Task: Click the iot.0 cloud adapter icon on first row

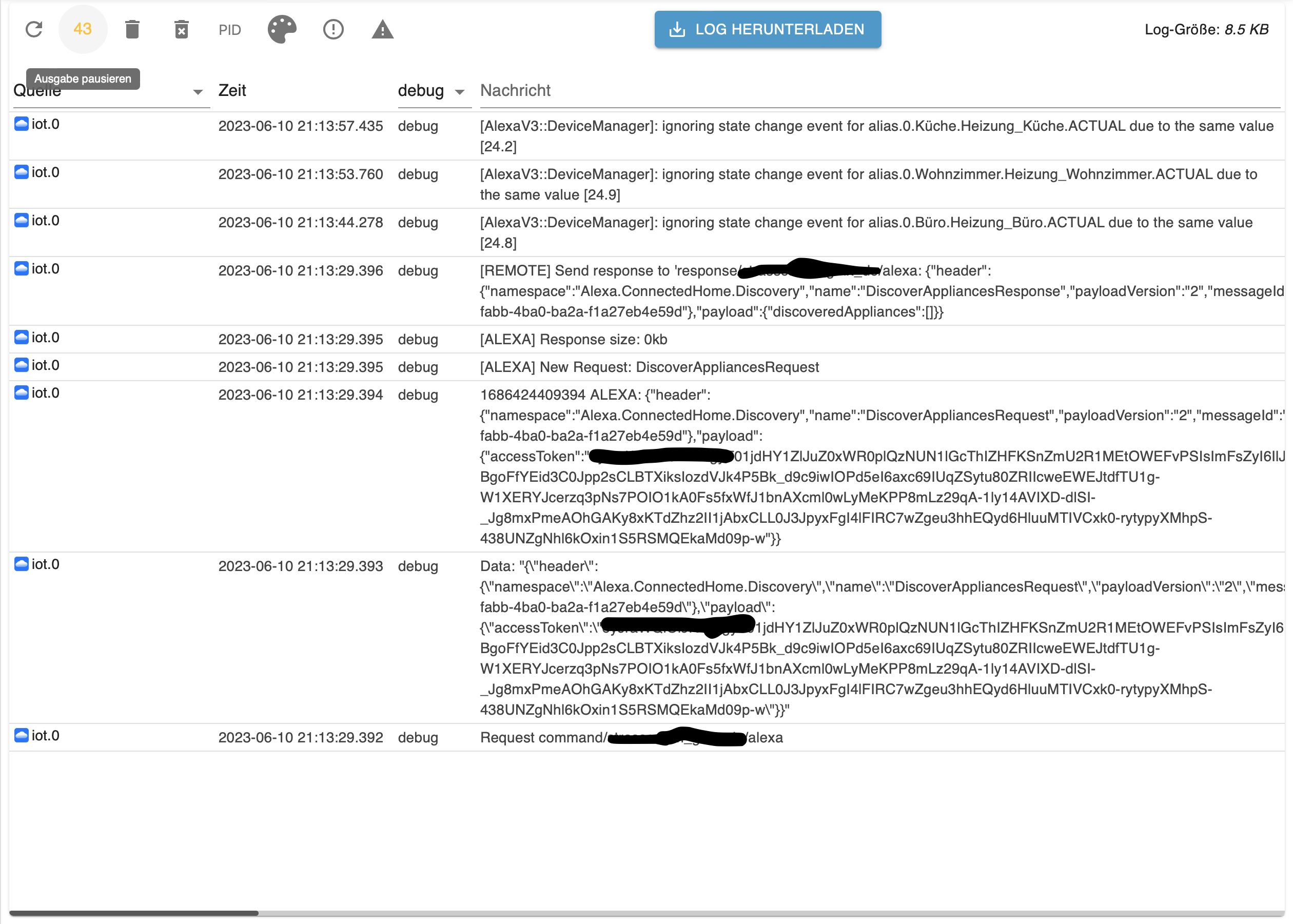Action: point(21,125)
